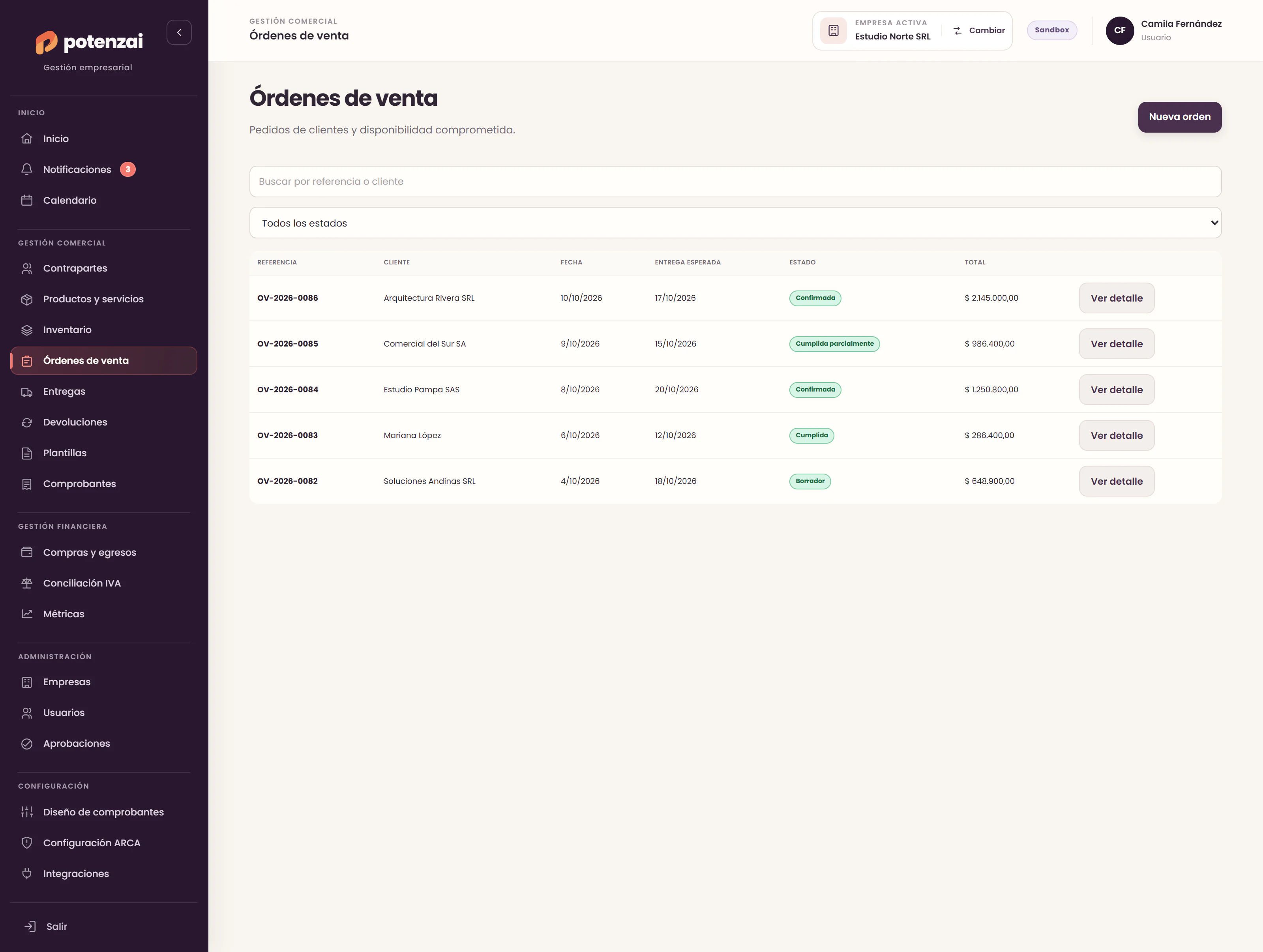The image size is (1263, 952).
Task: Click the Inicio home icon
Action: tap(27, 139)
